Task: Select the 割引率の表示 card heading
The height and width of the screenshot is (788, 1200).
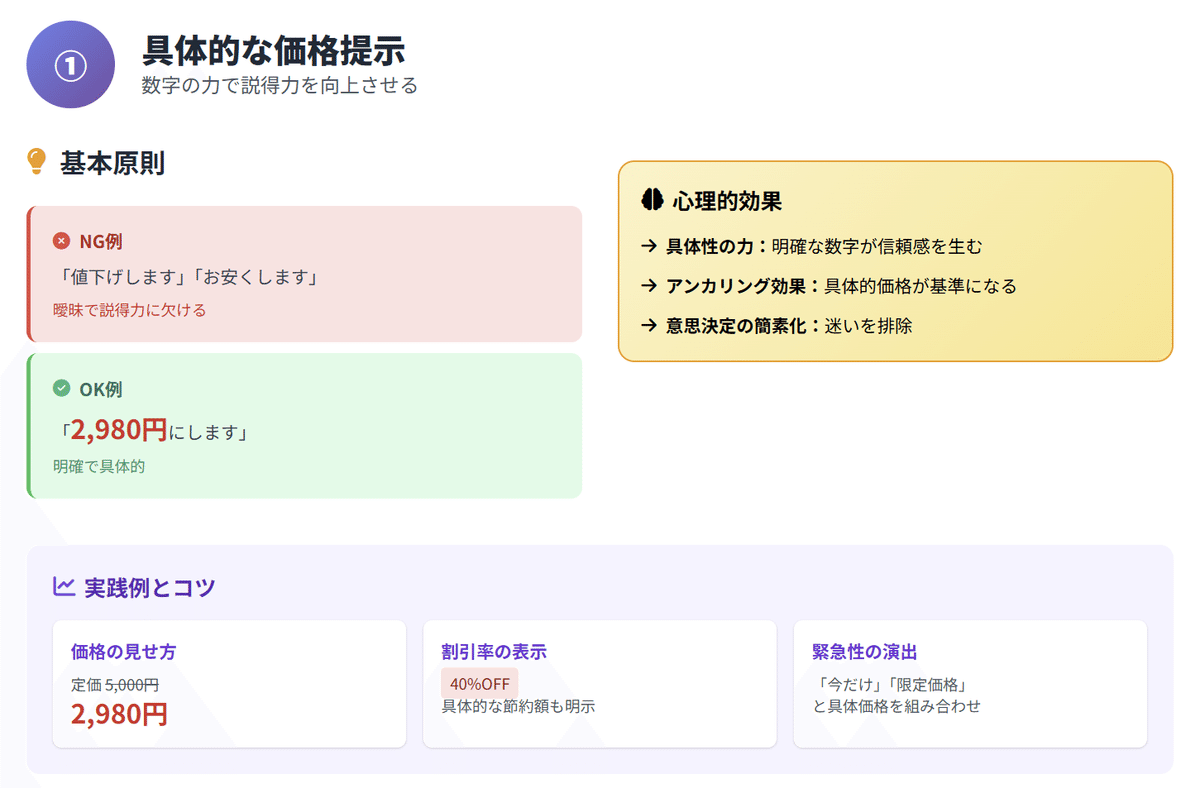Action: (x=494, y=652)
